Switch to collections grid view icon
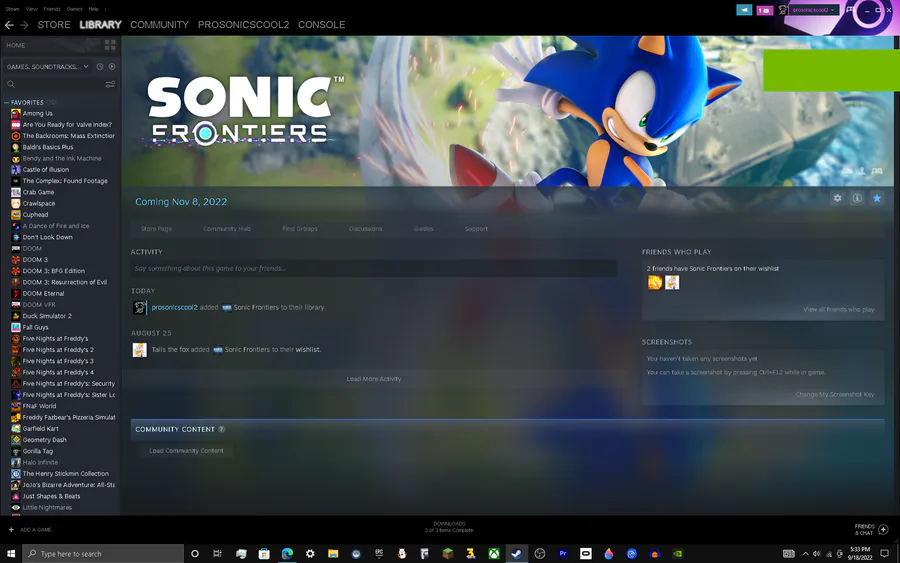Image resolution: width=900 pixels, height=563 pixels. point(110,45)
